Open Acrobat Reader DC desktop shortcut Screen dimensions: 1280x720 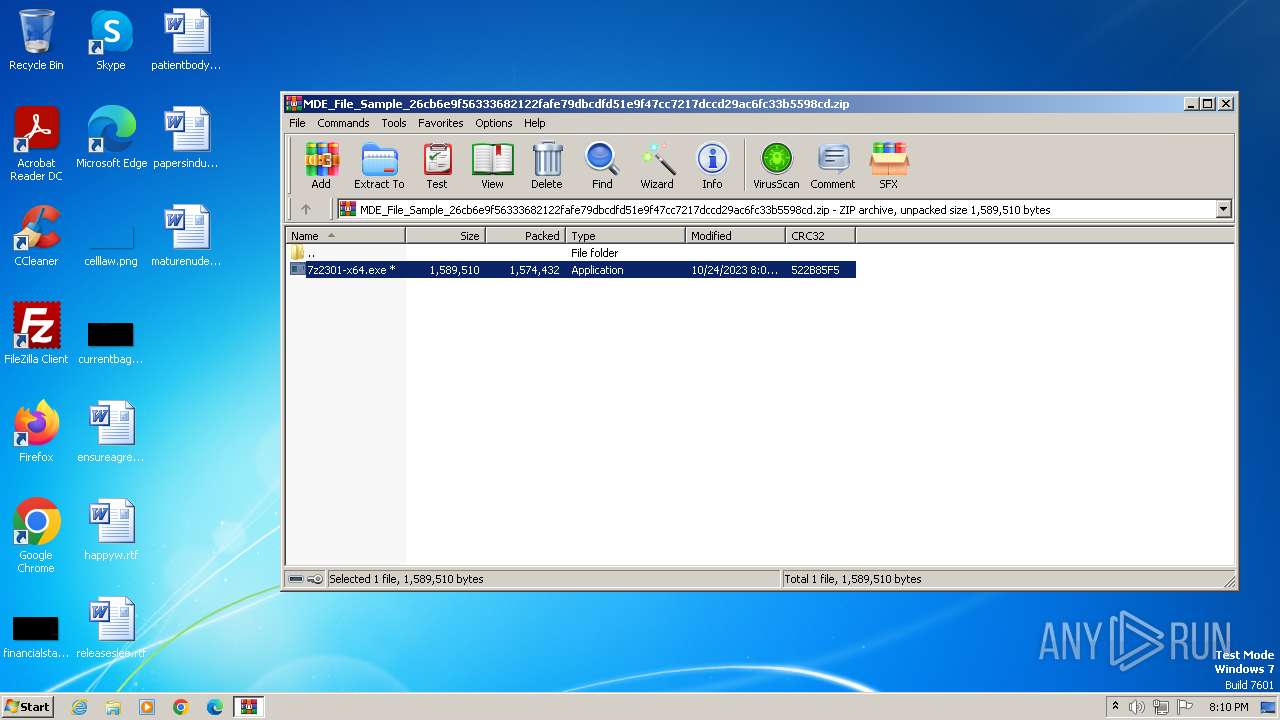click(x=36, y=144)
